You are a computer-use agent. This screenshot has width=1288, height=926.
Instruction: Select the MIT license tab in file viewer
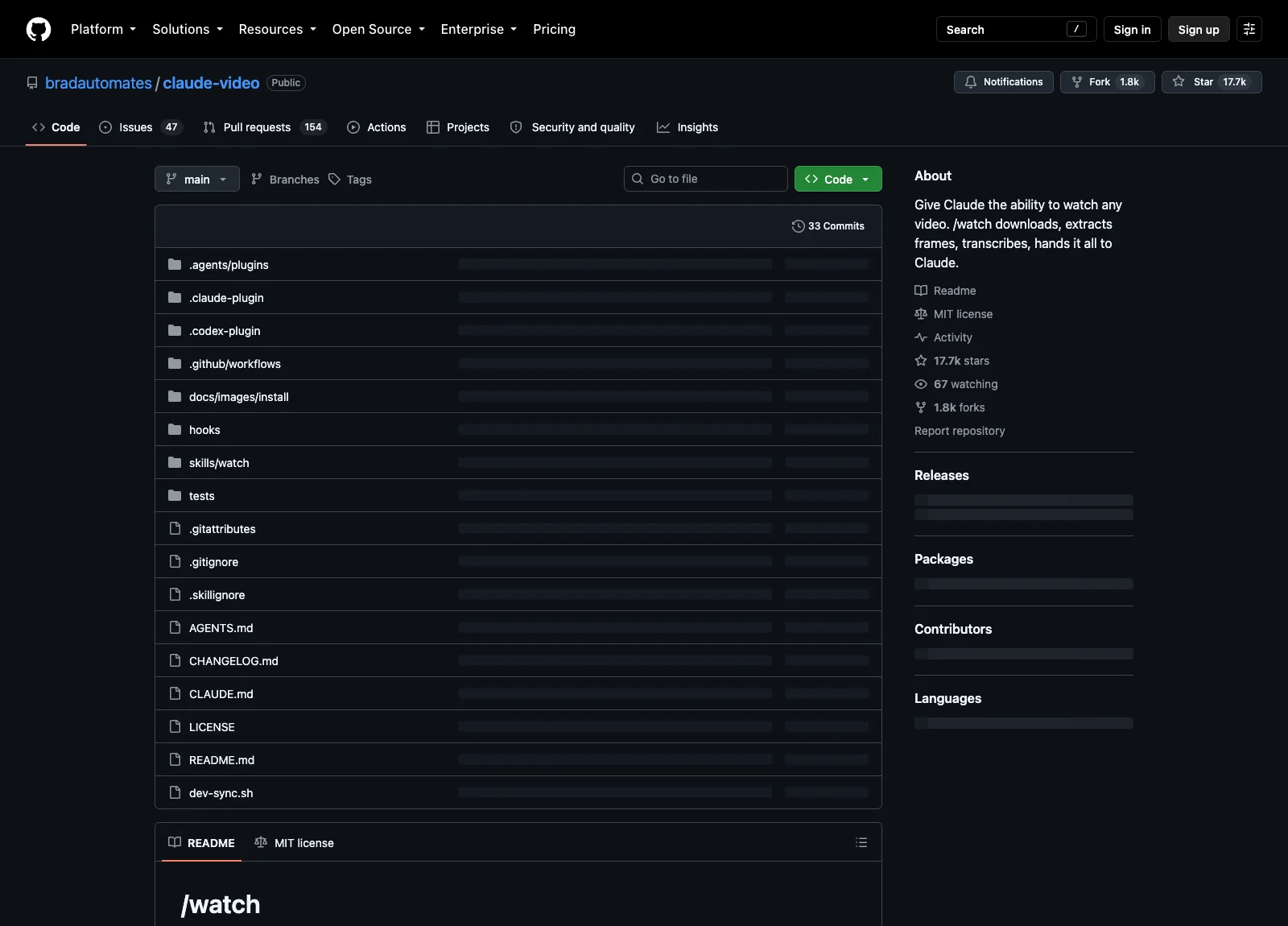coord(294,842)
